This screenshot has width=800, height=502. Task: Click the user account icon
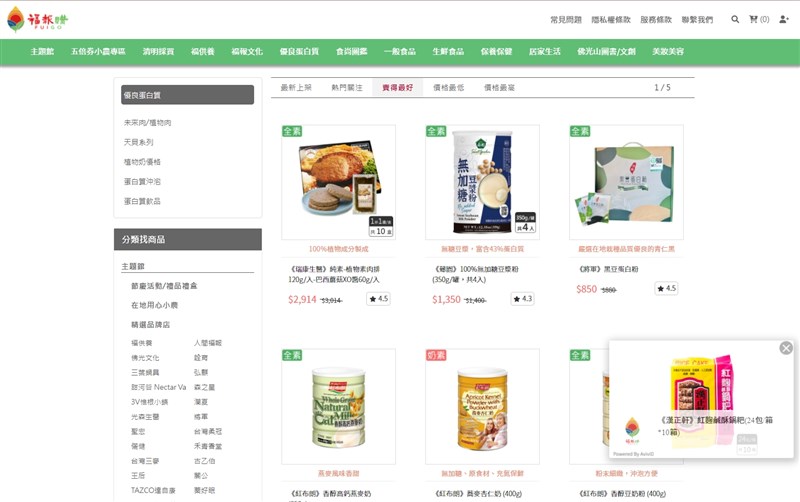[784, 19]
